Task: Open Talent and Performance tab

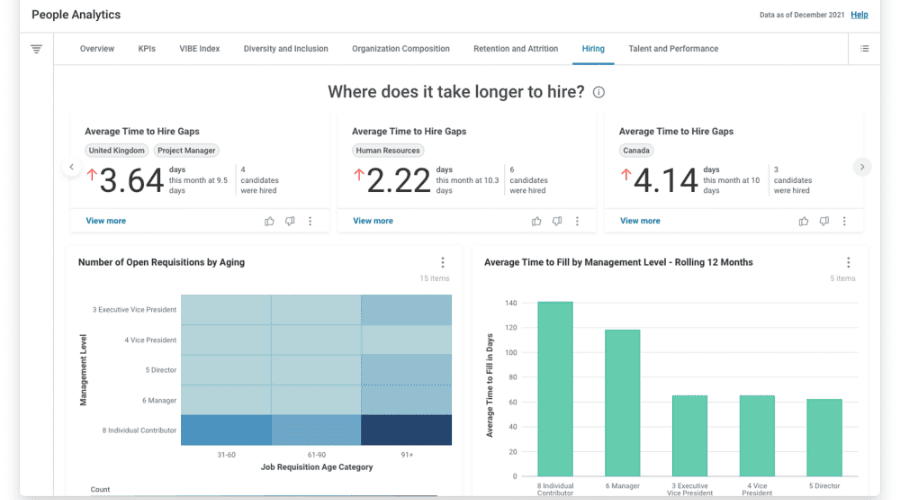Action: 673,49
